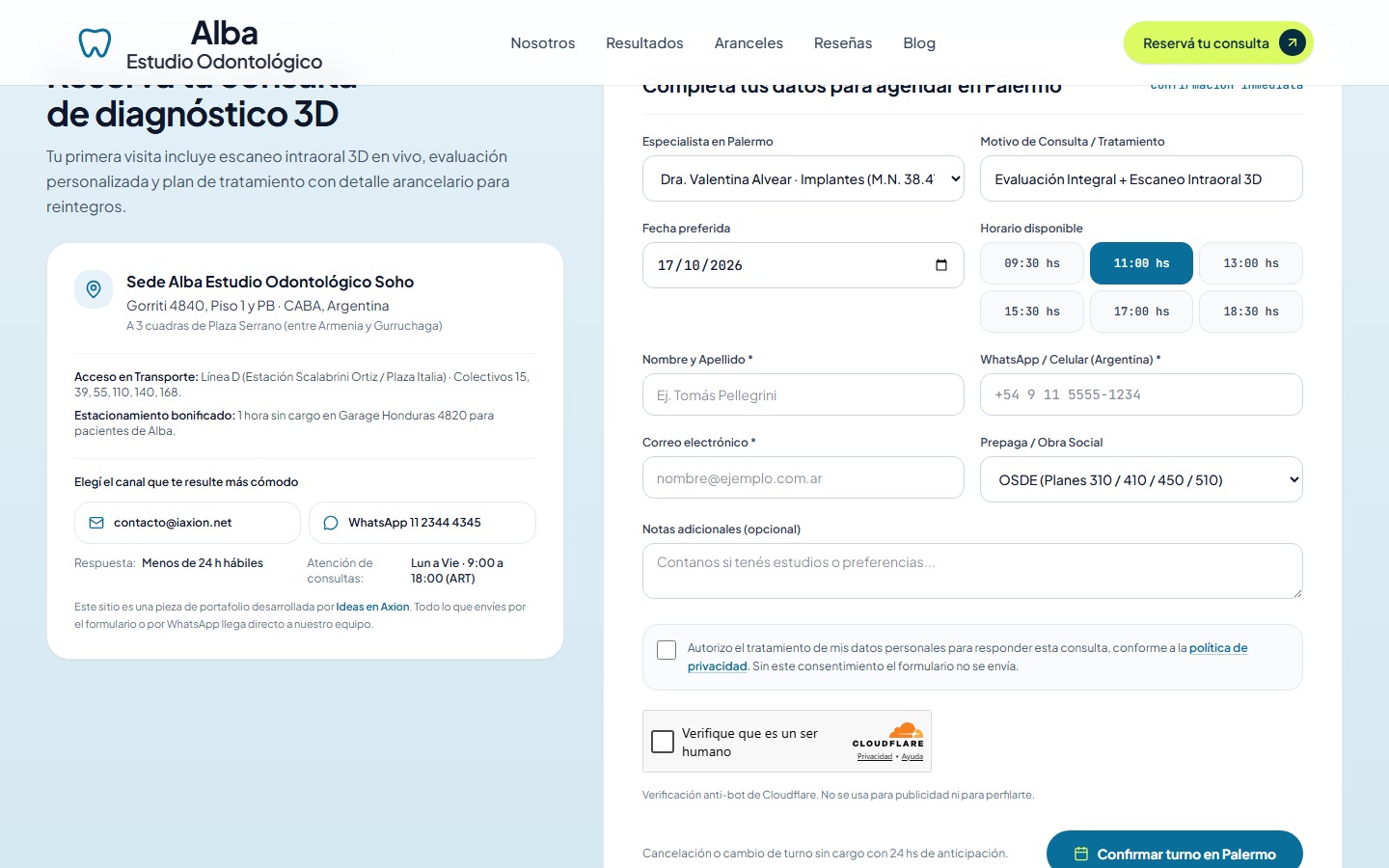The image size is (1389, 868).
Task: Focus the WhatsApp / Celular phone field
Action: click(x=1141, y=394)
